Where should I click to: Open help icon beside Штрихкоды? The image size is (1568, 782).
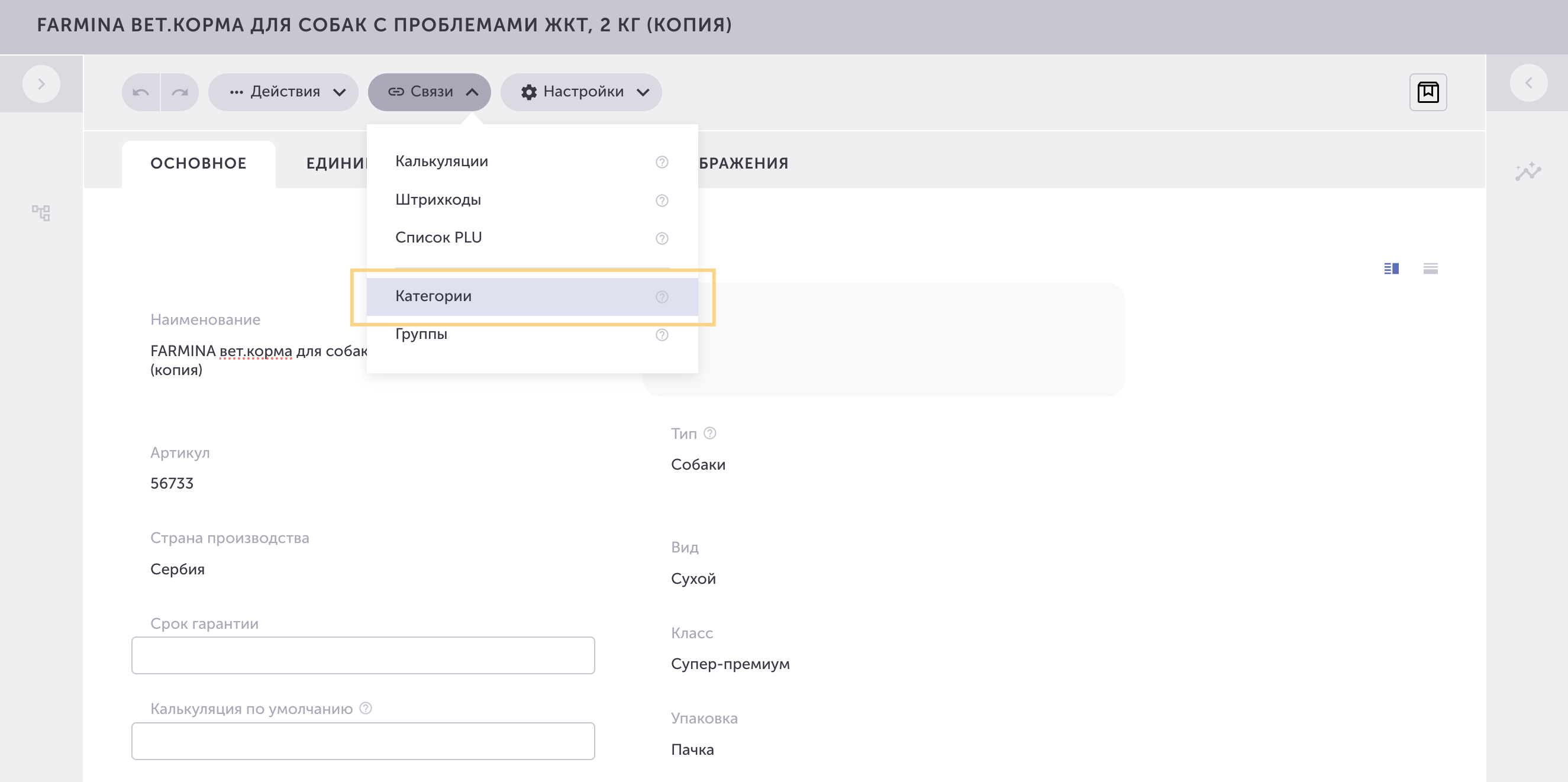tap(662, 200)
